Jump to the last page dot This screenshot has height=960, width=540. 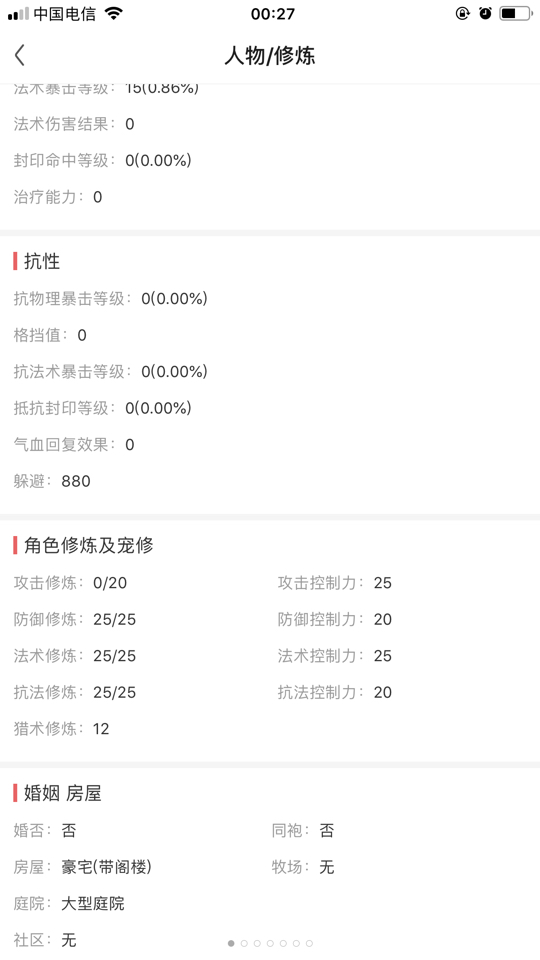click(309, 943)
